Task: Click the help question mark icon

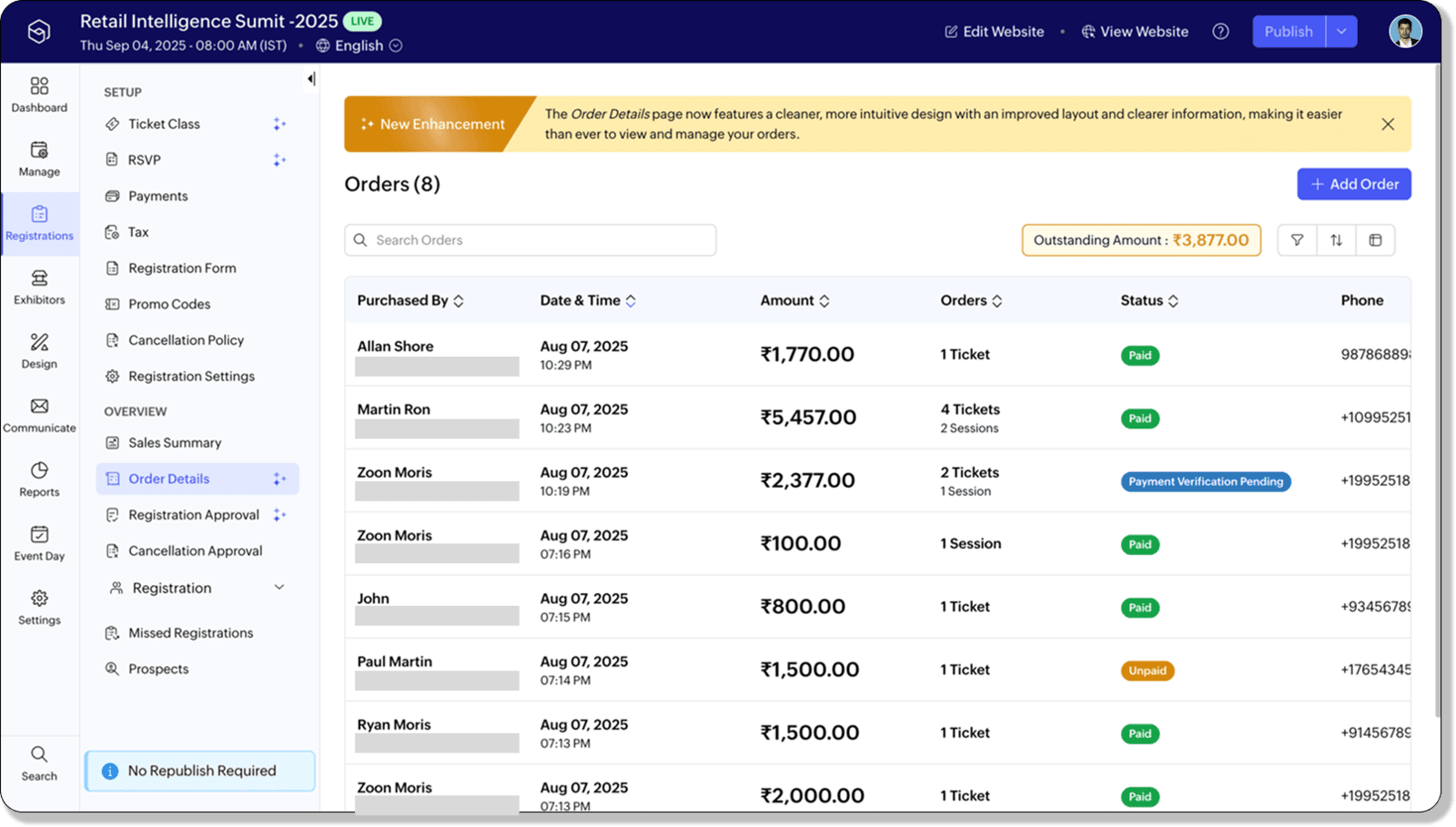Action: coord(1220,32)
